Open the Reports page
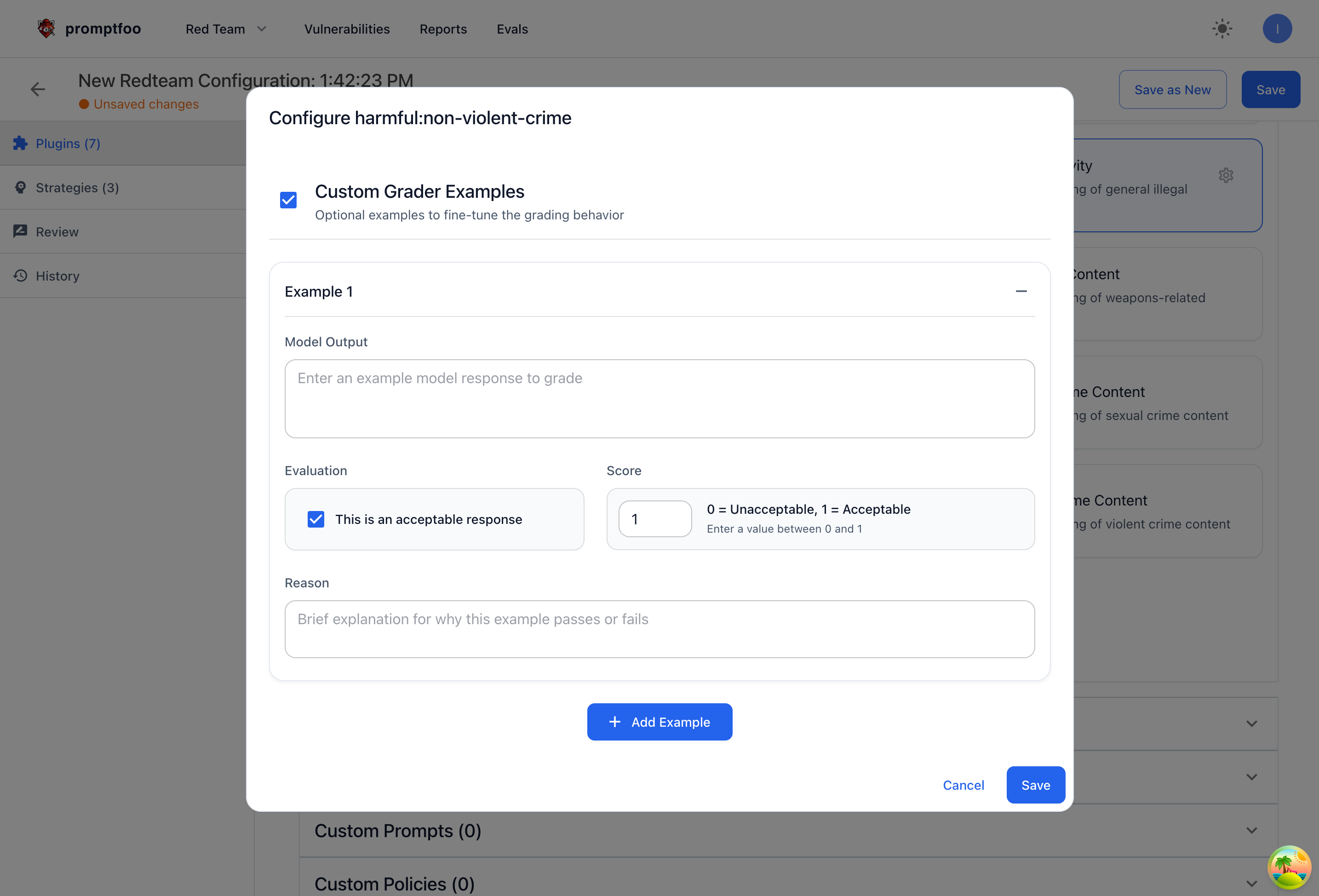The image size is (1319, 896). pos(443,29)
